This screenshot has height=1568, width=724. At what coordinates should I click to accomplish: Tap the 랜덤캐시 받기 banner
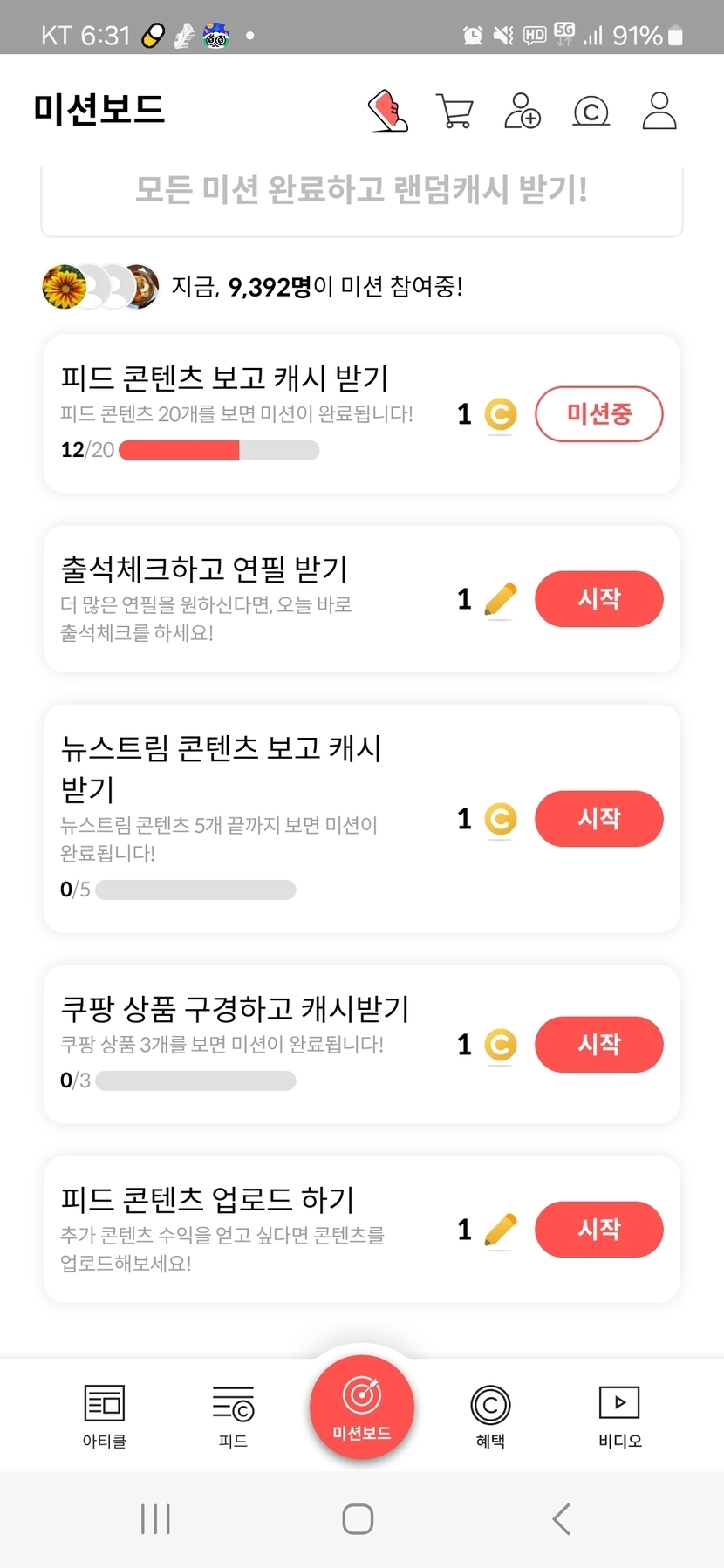pyautogui.click(x=362, y=190)
